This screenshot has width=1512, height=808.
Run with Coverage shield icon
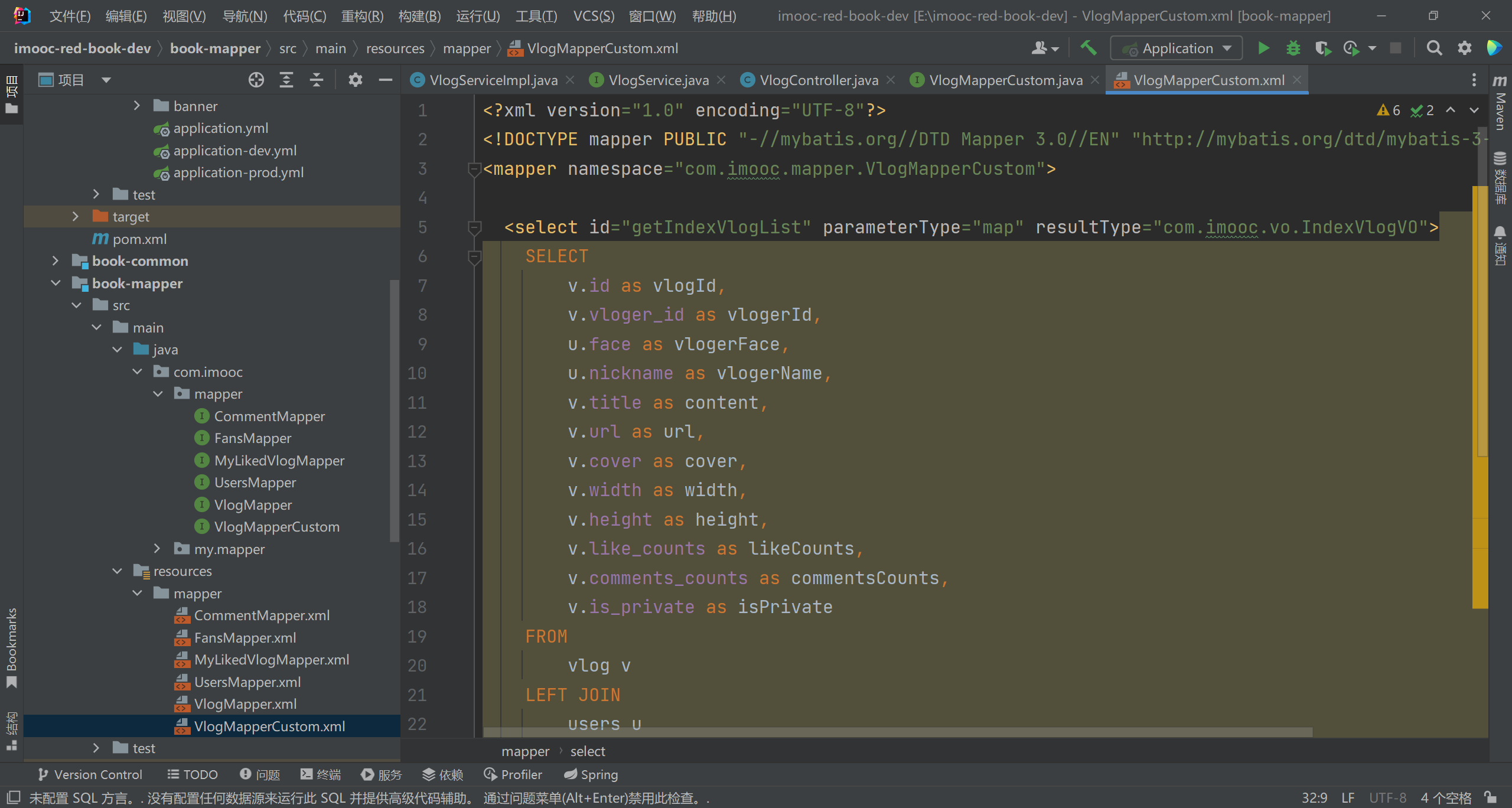[x=1322, y=48]
